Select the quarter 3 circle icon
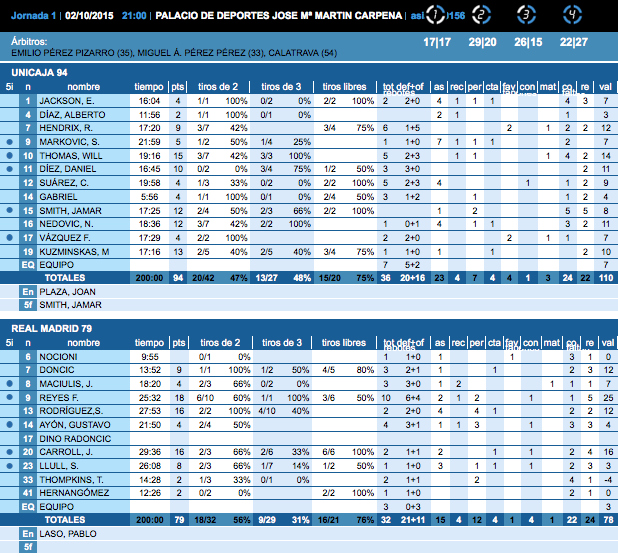 [526, 15]
